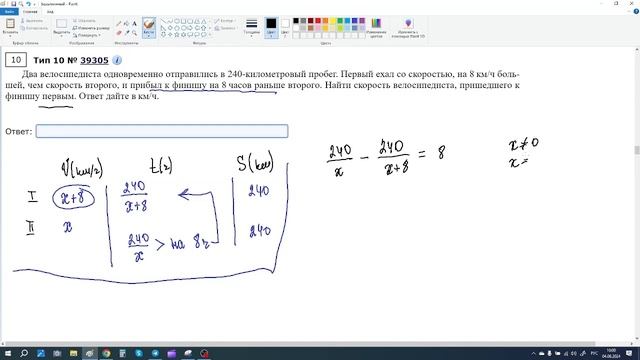This screenshot has width=640, height=360.
Task: Click the Crop button in image group
Action: tap(84, 20)
